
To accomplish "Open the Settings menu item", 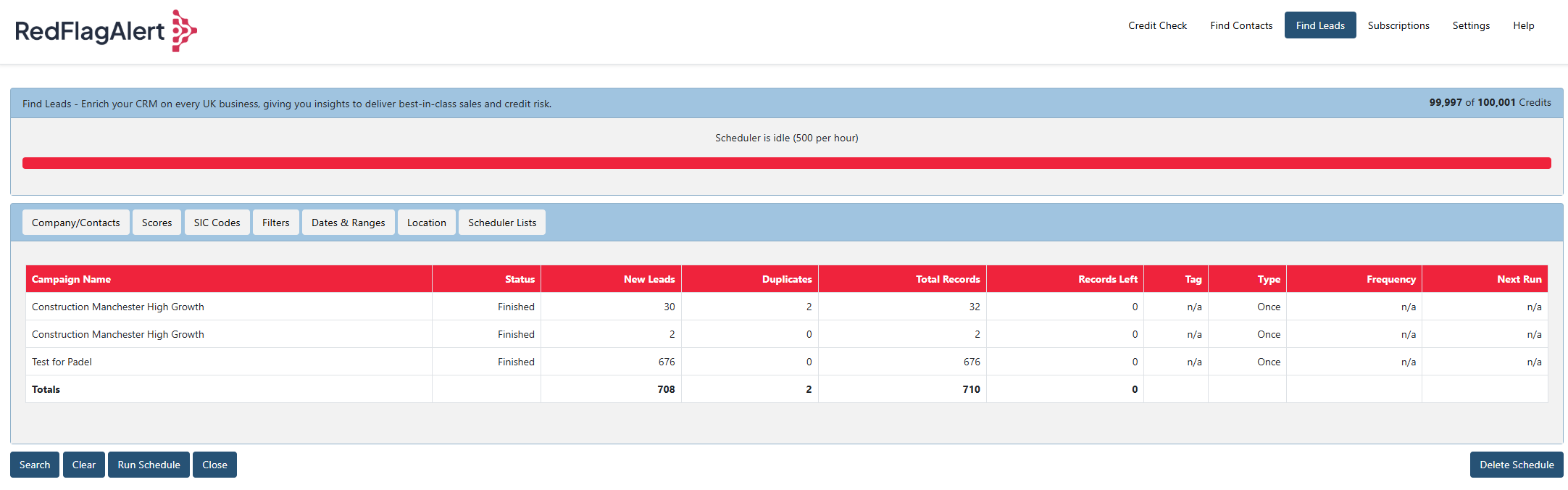I will pos(1471,25).
